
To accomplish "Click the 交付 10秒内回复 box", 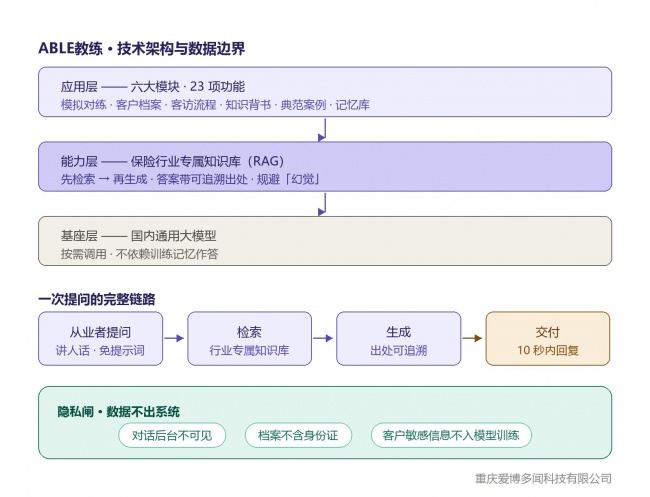I will tap(548, 339).
